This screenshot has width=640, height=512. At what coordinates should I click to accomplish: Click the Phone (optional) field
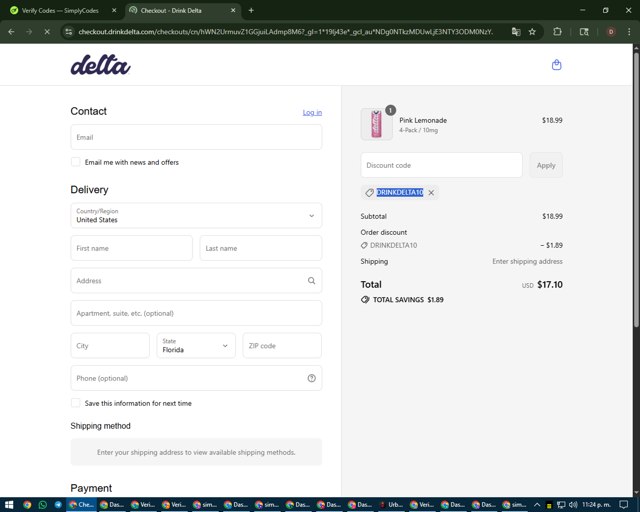click(196, 378)
